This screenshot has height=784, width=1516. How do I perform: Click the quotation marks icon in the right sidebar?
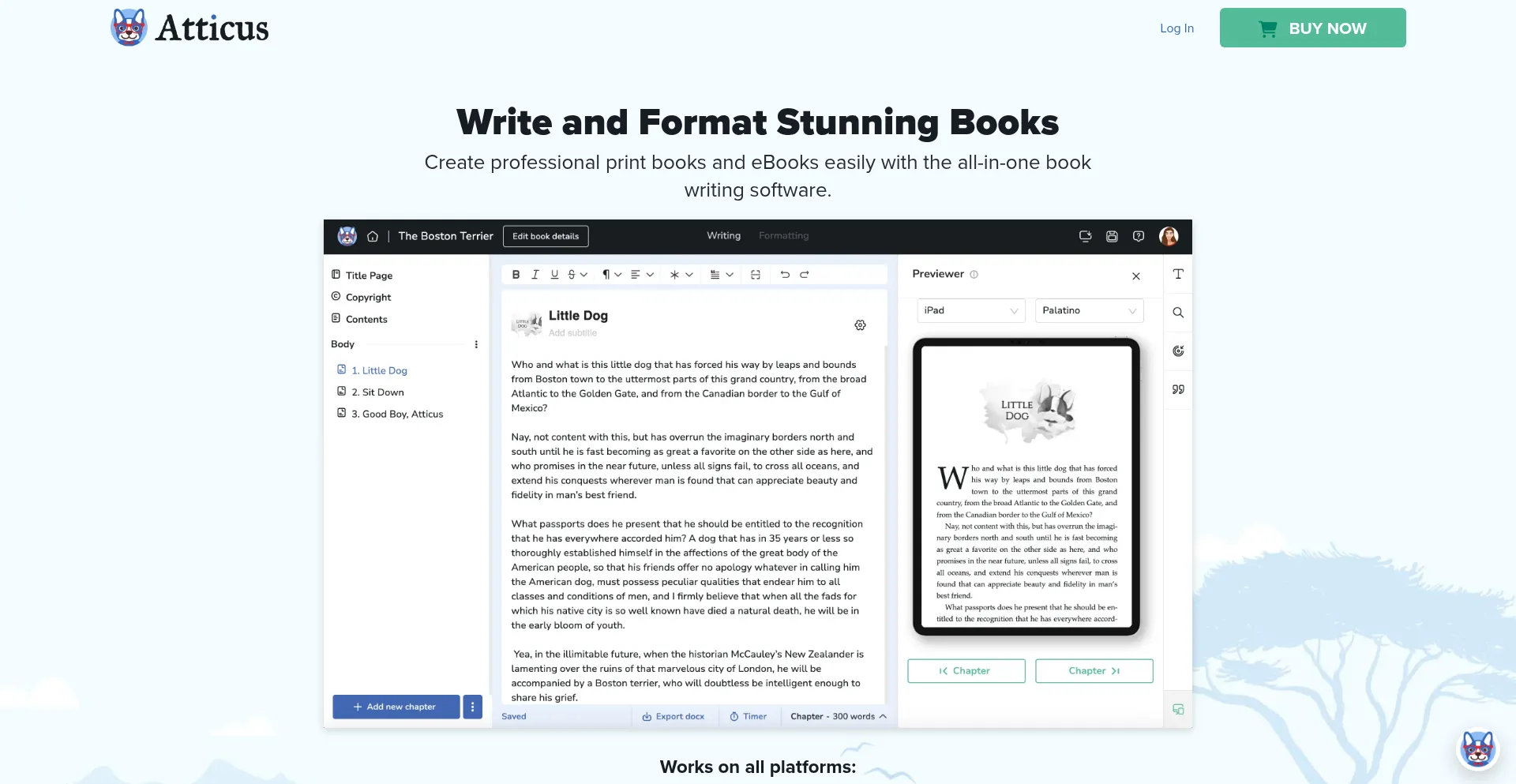(x=1178, y=389)
